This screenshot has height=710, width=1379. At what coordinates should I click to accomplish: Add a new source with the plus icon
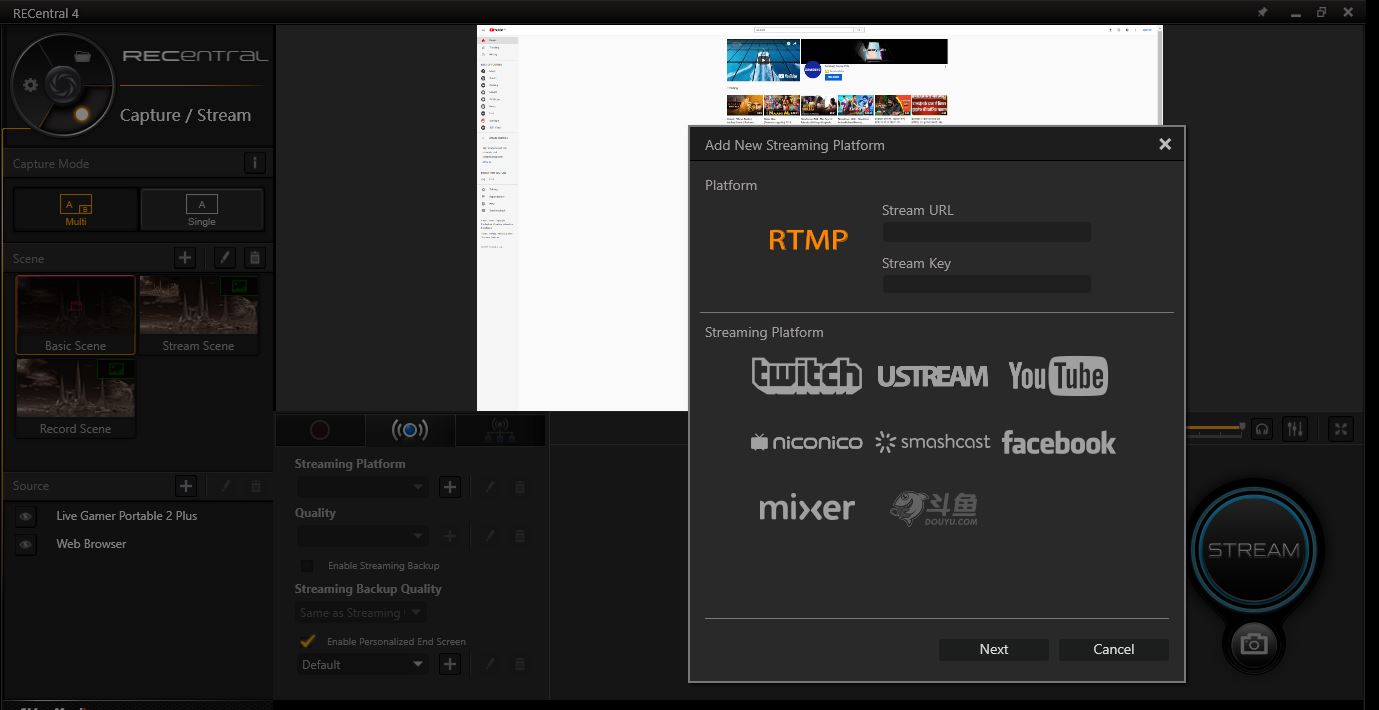pyautogui.click(x=186, y=486)
